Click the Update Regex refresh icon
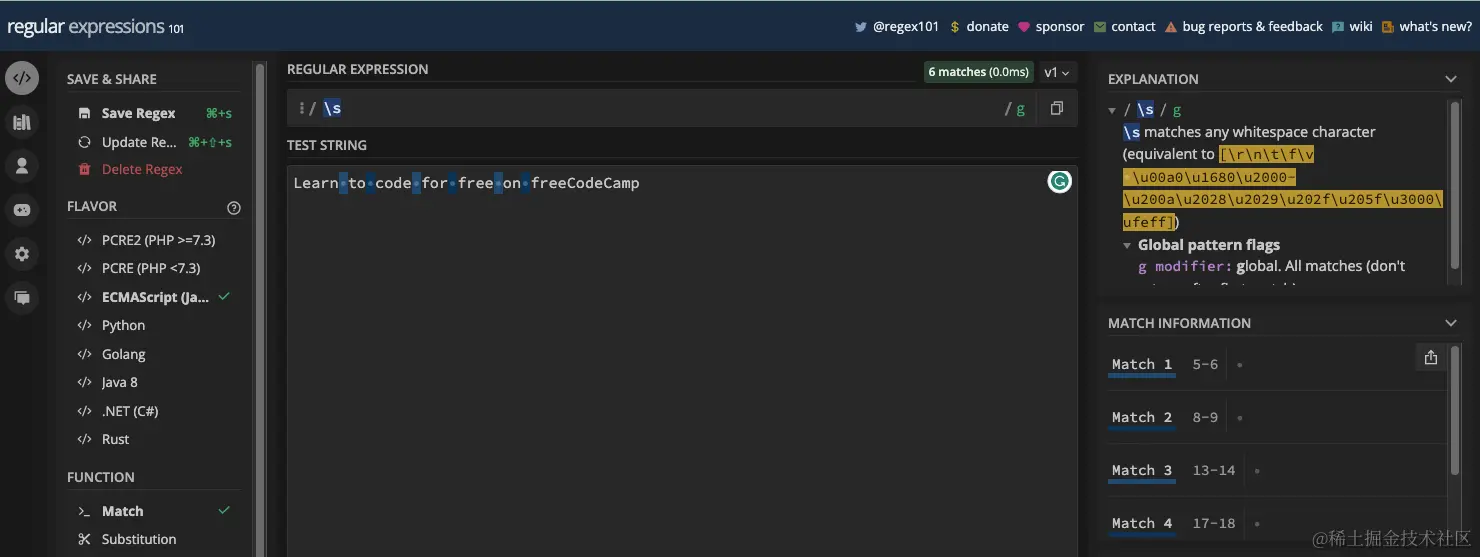This screenshot has height=557, width=1480. [x=84, y=142]
